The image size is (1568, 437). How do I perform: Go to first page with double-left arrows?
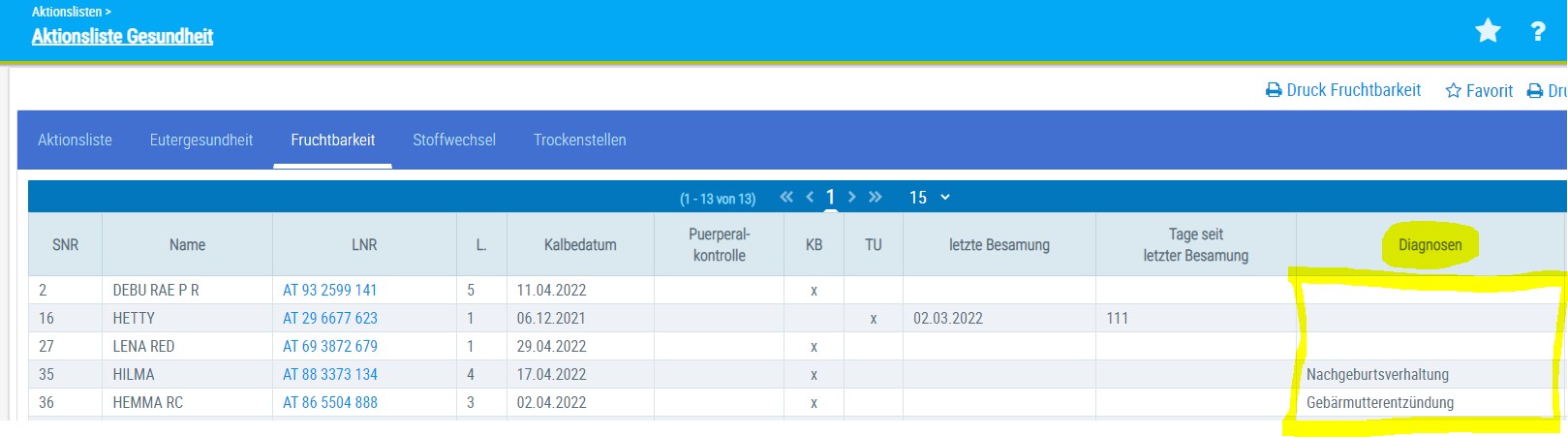tap(786, 197)
